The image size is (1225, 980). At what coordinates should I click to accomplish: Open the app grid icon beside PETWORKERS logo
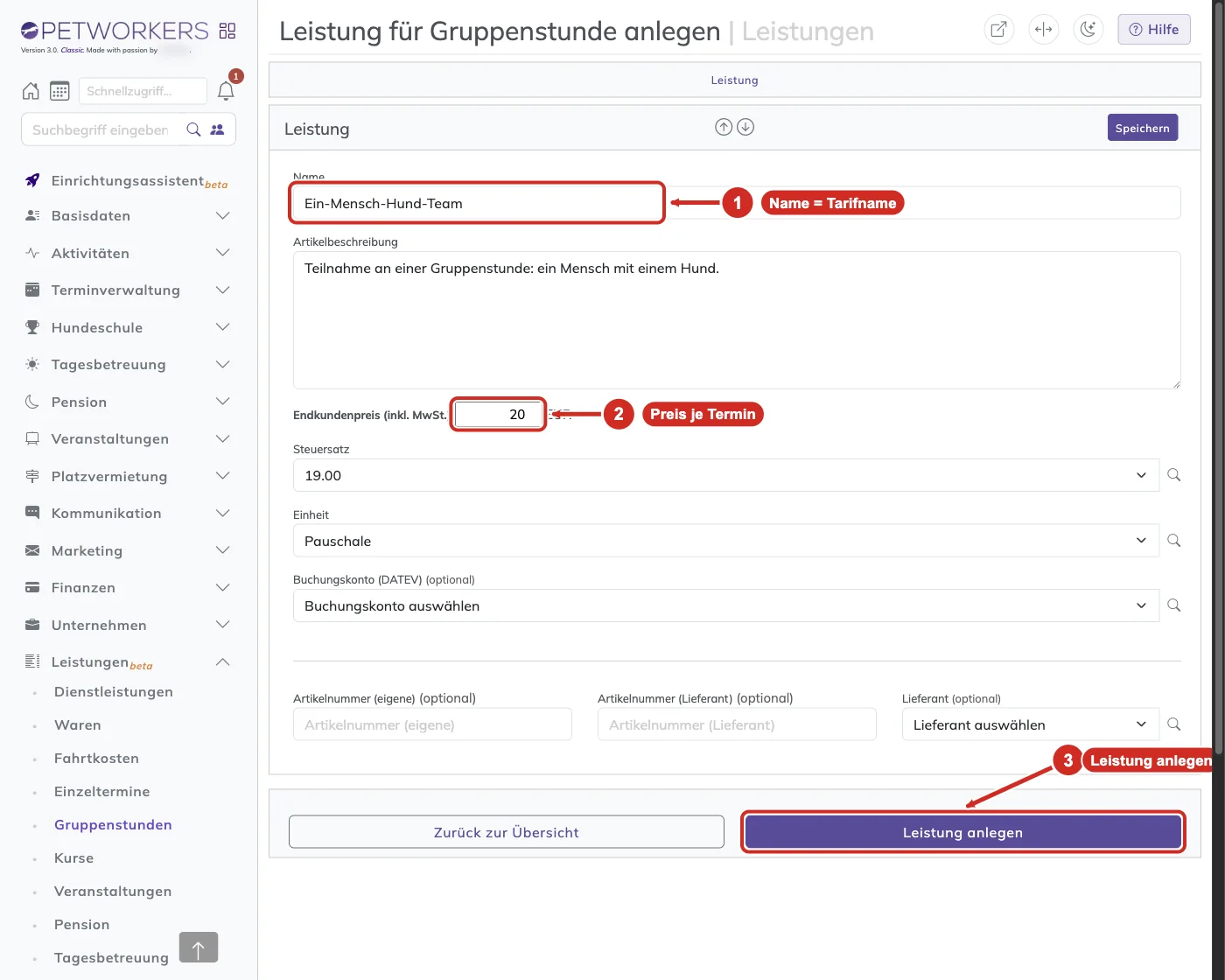[227, 31]
